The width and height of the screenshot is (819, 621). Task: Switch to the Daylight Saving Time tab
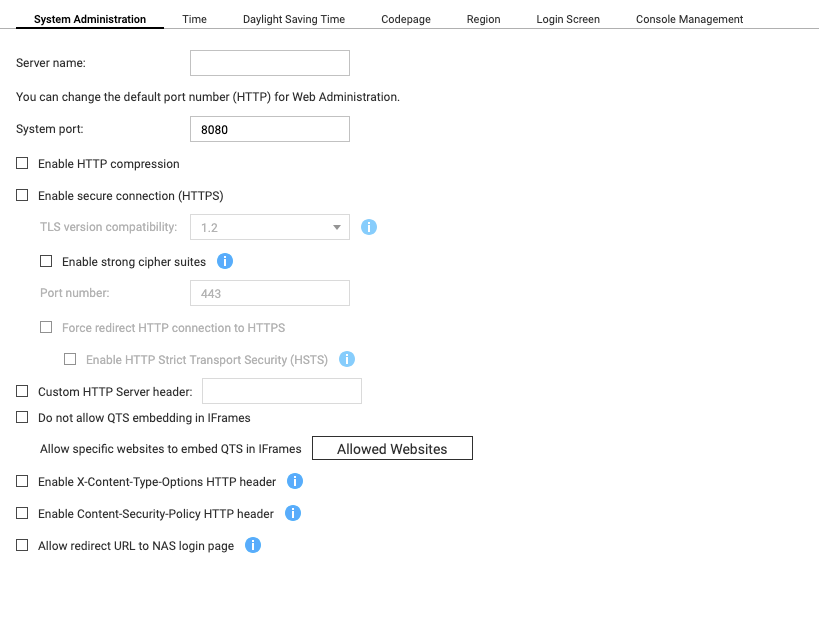point(294,19)
